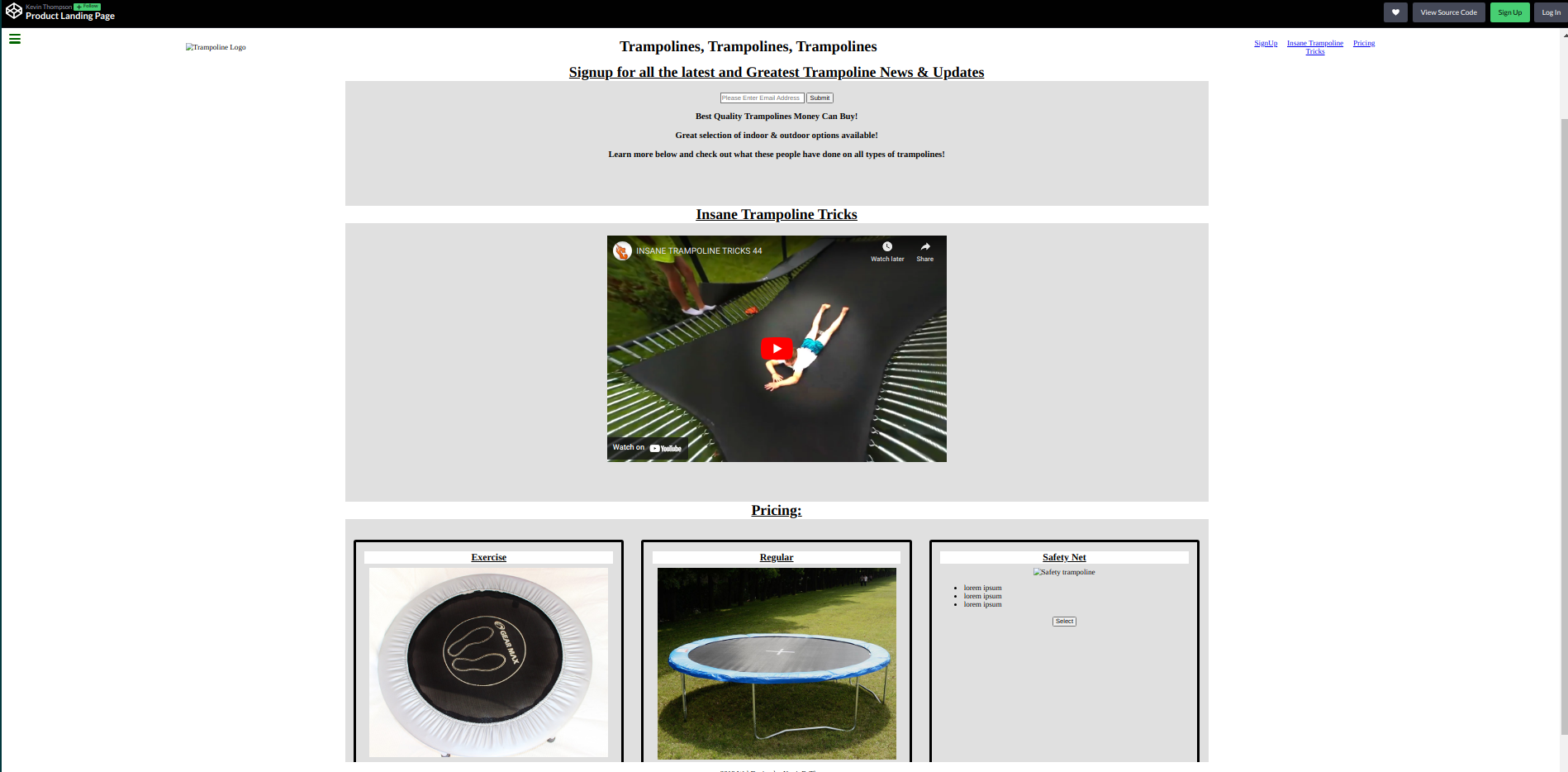This screenshot has height=772, width=1568.
Task: Click Trampolines, Trampolines, Trampolines title
Action: [748, 46]
